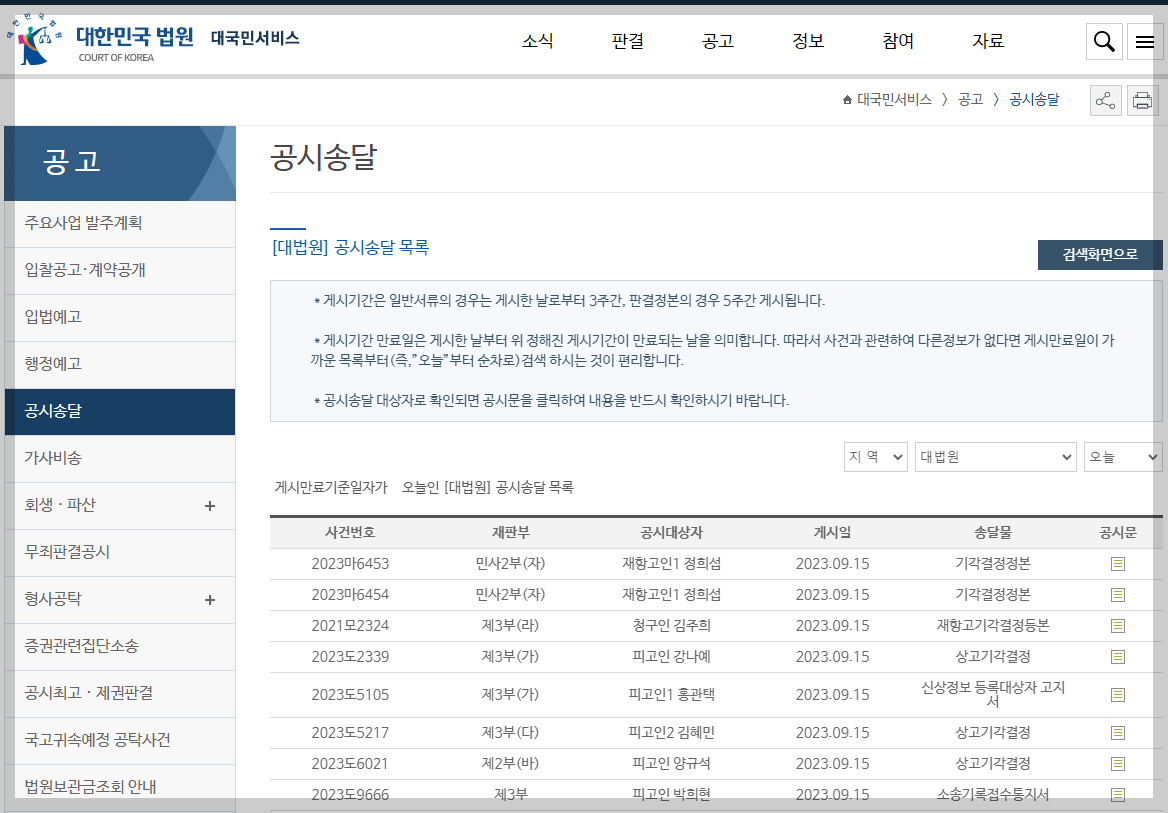Click the 사건번호 column header
The width and height of the screenshot is (1168, 813).
[350, 533]
